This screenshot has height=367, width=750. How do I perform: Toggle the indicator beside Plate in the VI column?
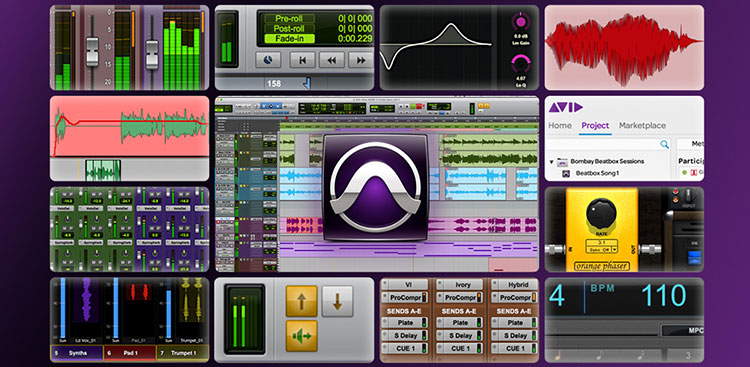424,323
